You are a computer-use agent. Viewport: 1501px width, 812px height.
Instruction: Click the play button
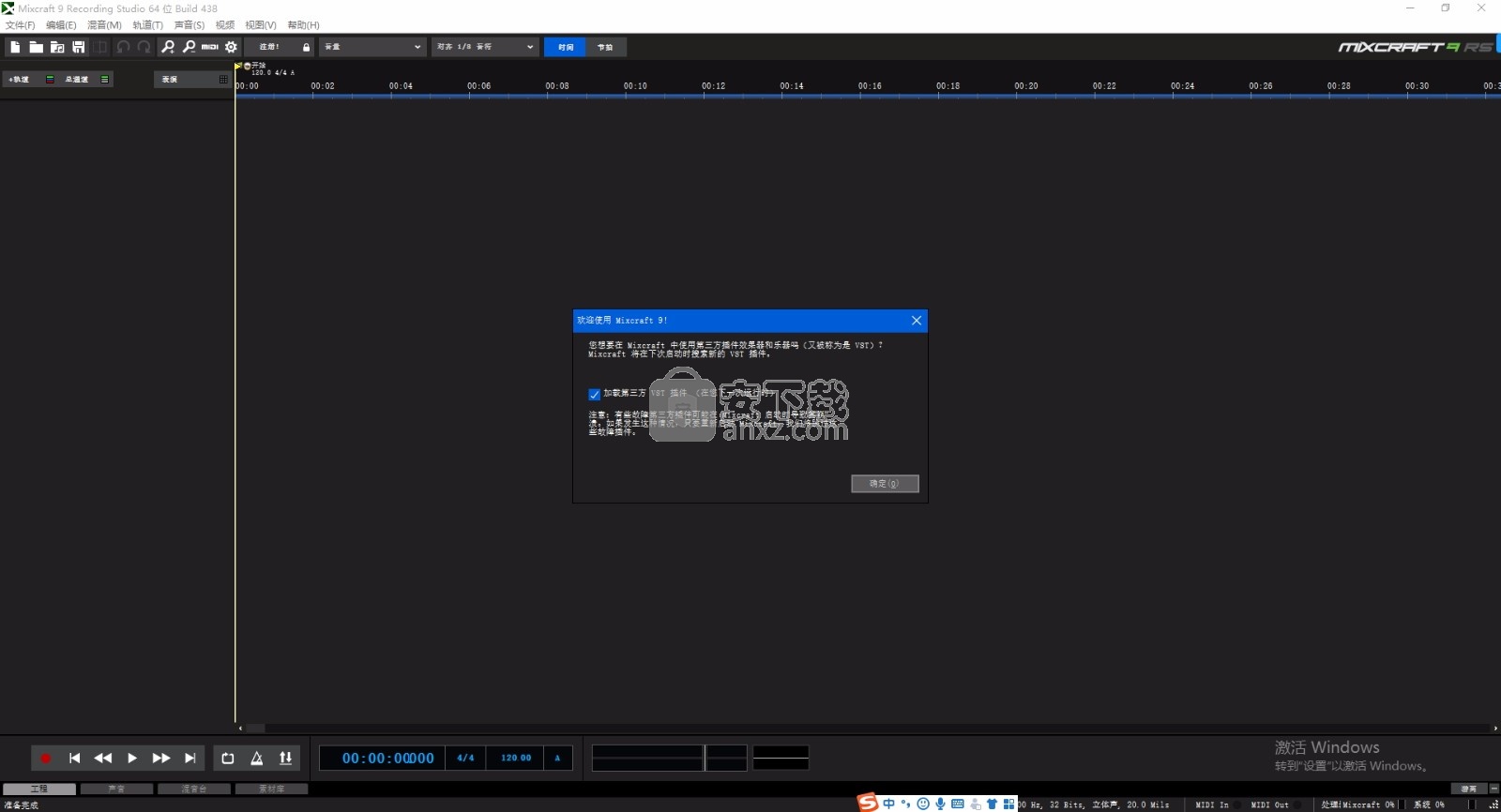[x=132, y=759]
